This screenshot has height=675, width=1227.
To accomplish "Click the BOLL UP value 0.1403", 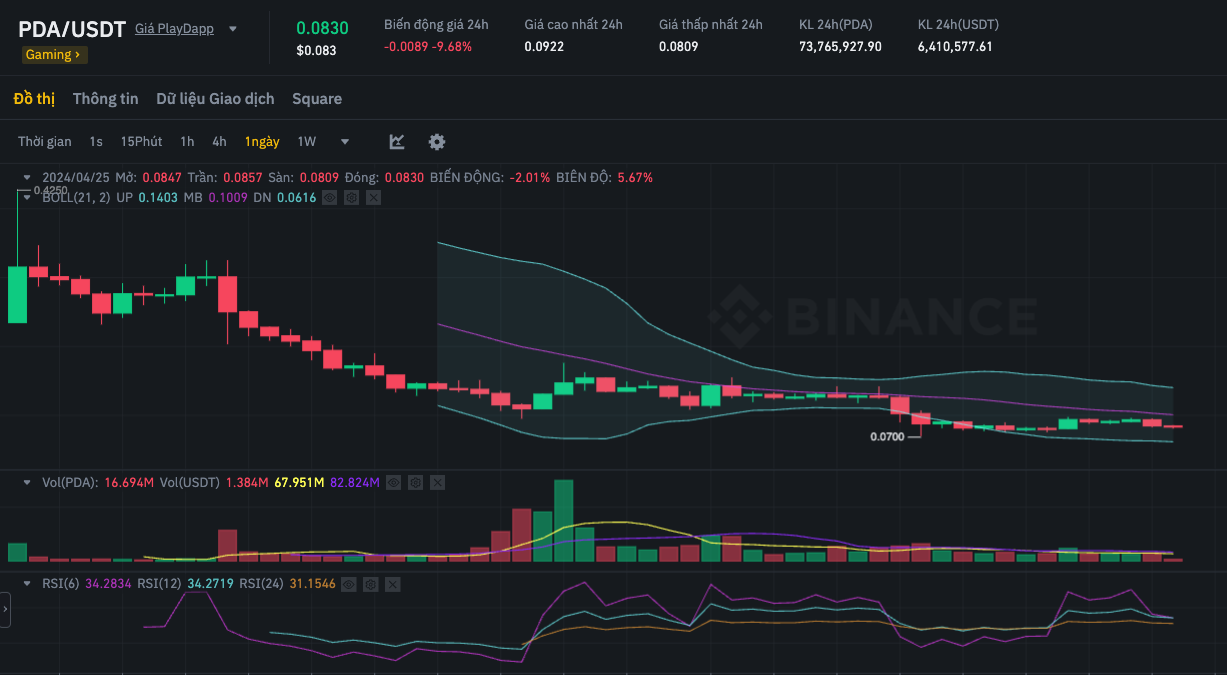I will tap(158, 198).
